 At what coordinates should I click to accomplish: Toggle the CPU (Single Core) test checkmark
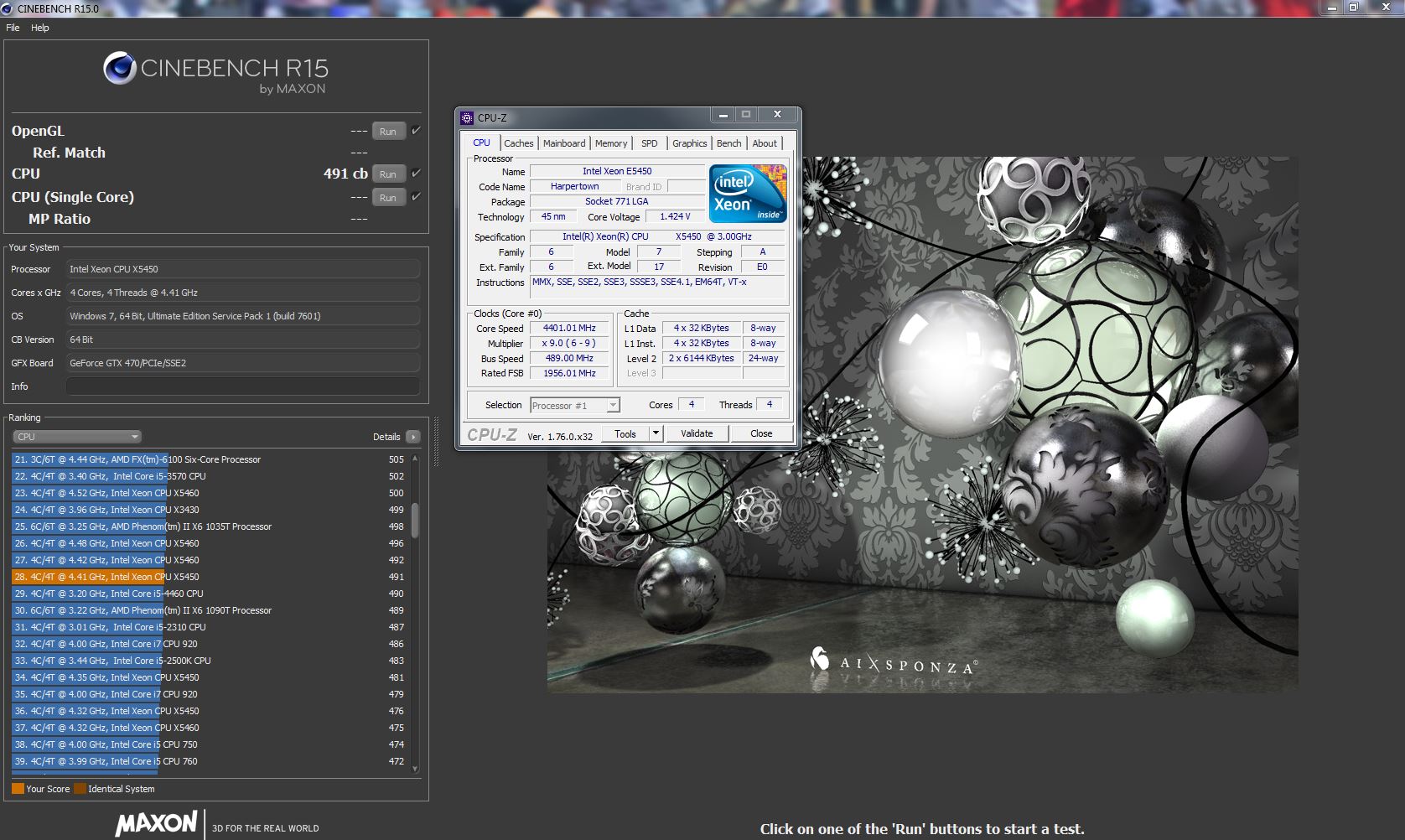click(x=417, y=197)
